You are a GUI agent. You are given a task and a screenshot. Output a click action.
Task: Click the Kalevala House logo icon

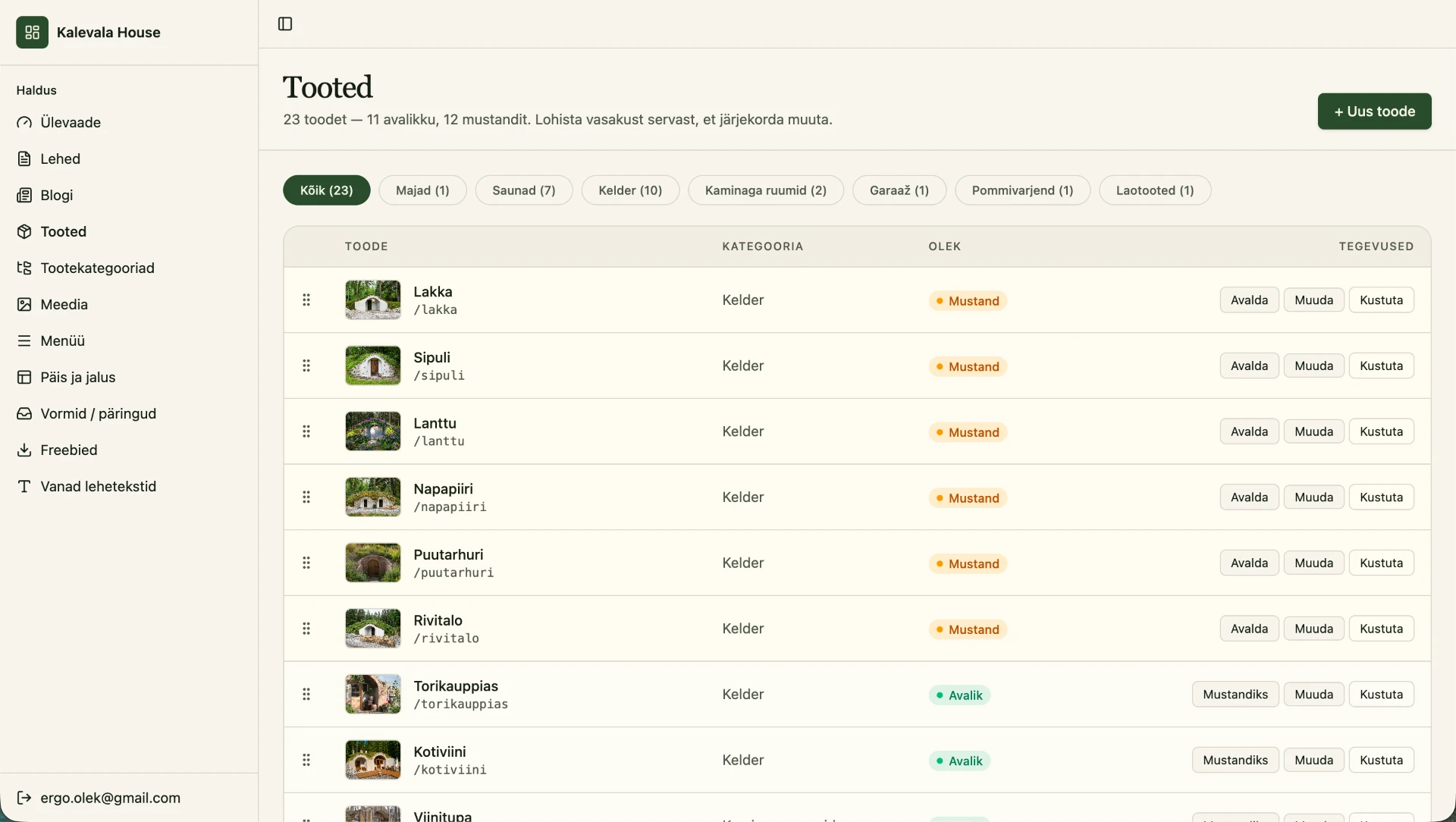pos(32,33)
